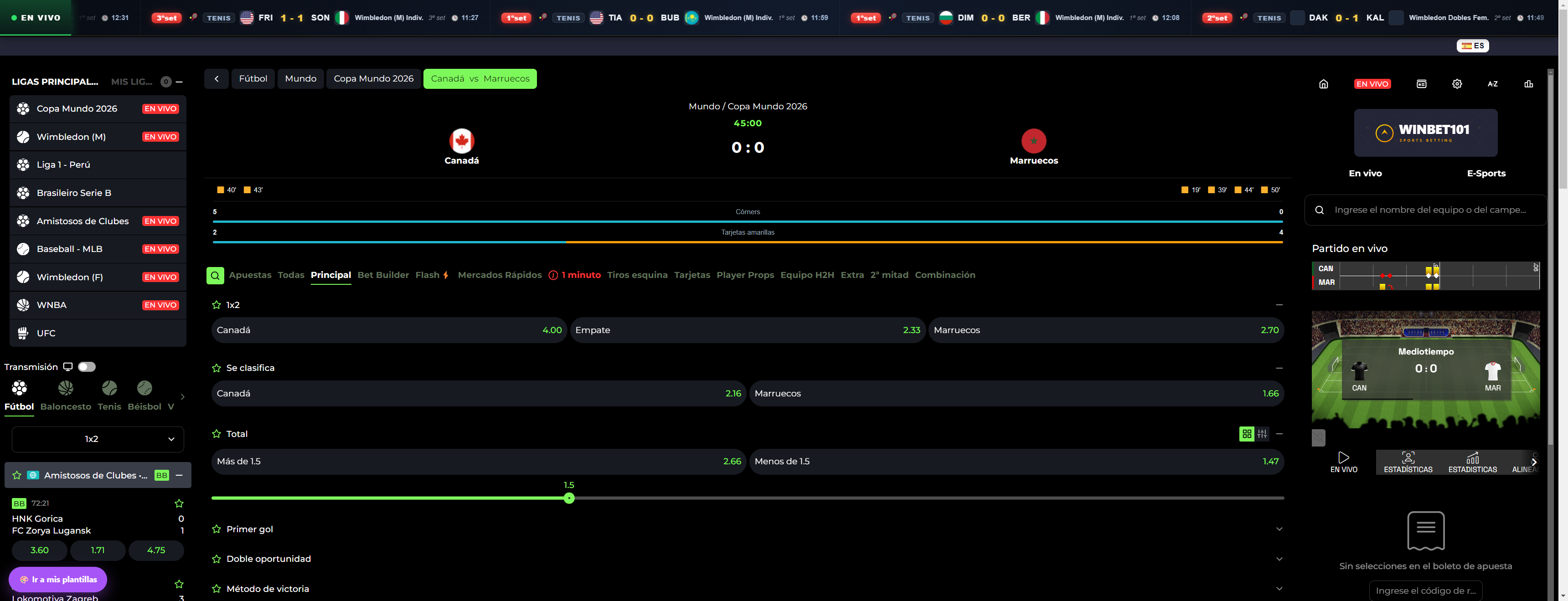
Task: Select Marruecos 1.66 in Se clasifica
Action: (1016, 394)
